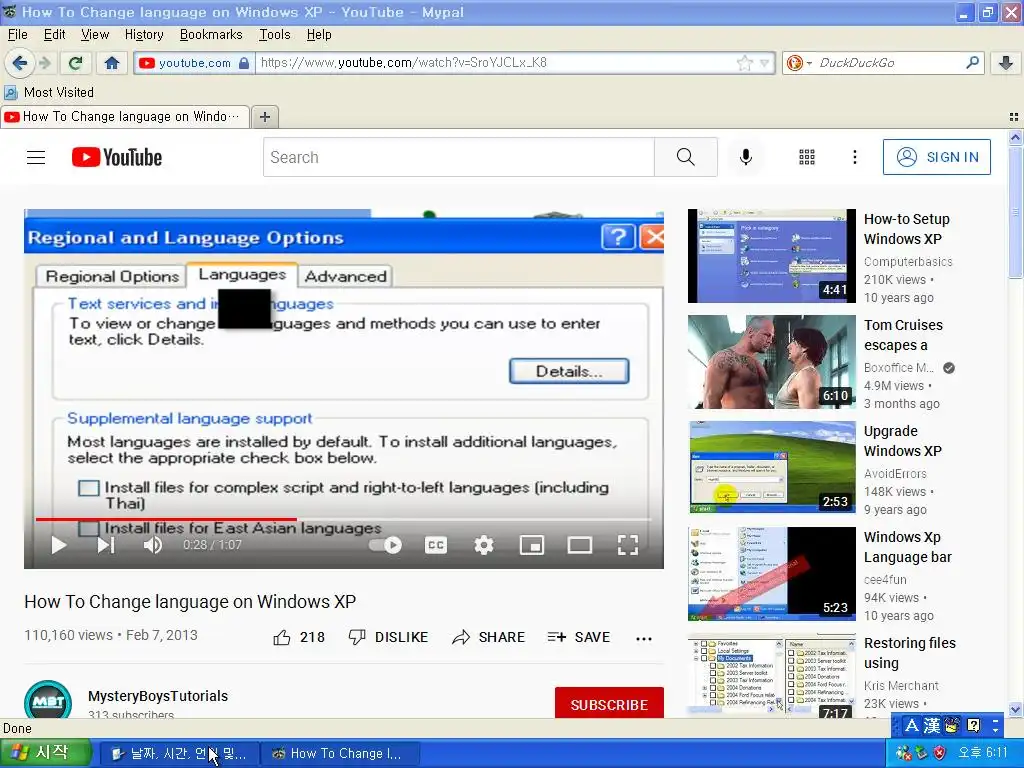Start voice search with microphone icon
The height and width of the screenshot is (768, 1024).
746,157
